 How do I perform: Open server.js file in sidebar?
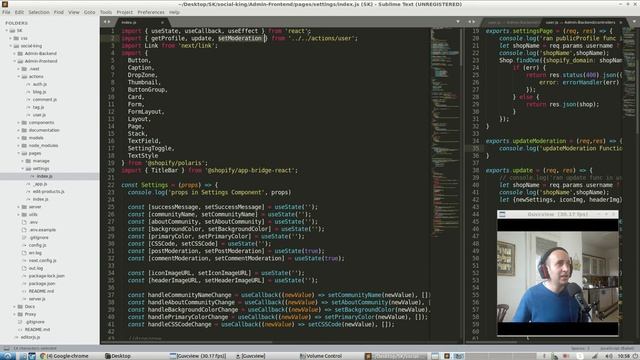tap(37, 299)
